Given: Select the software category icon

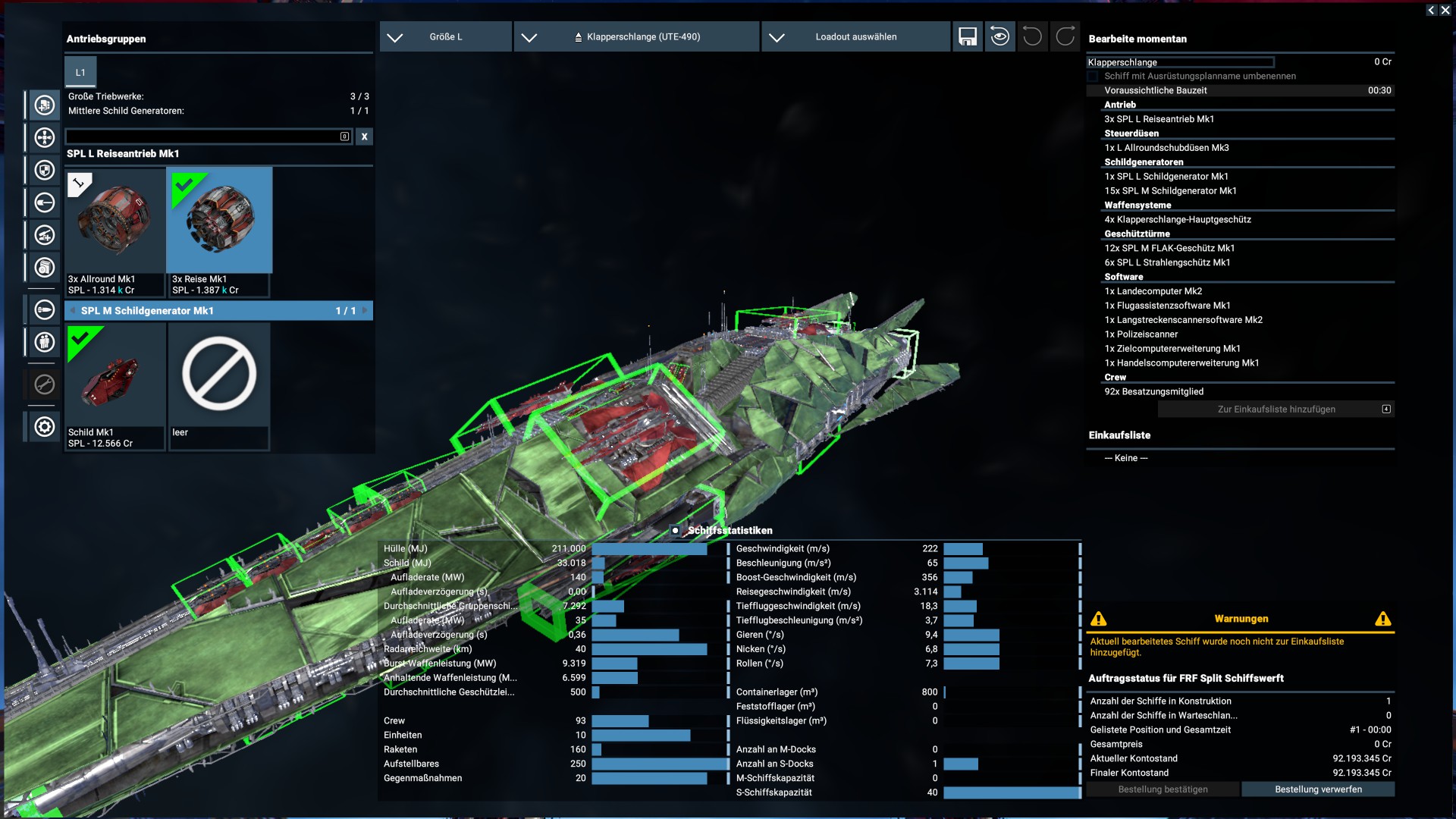Looking at the screenshot, I should [x=45, y=268].
